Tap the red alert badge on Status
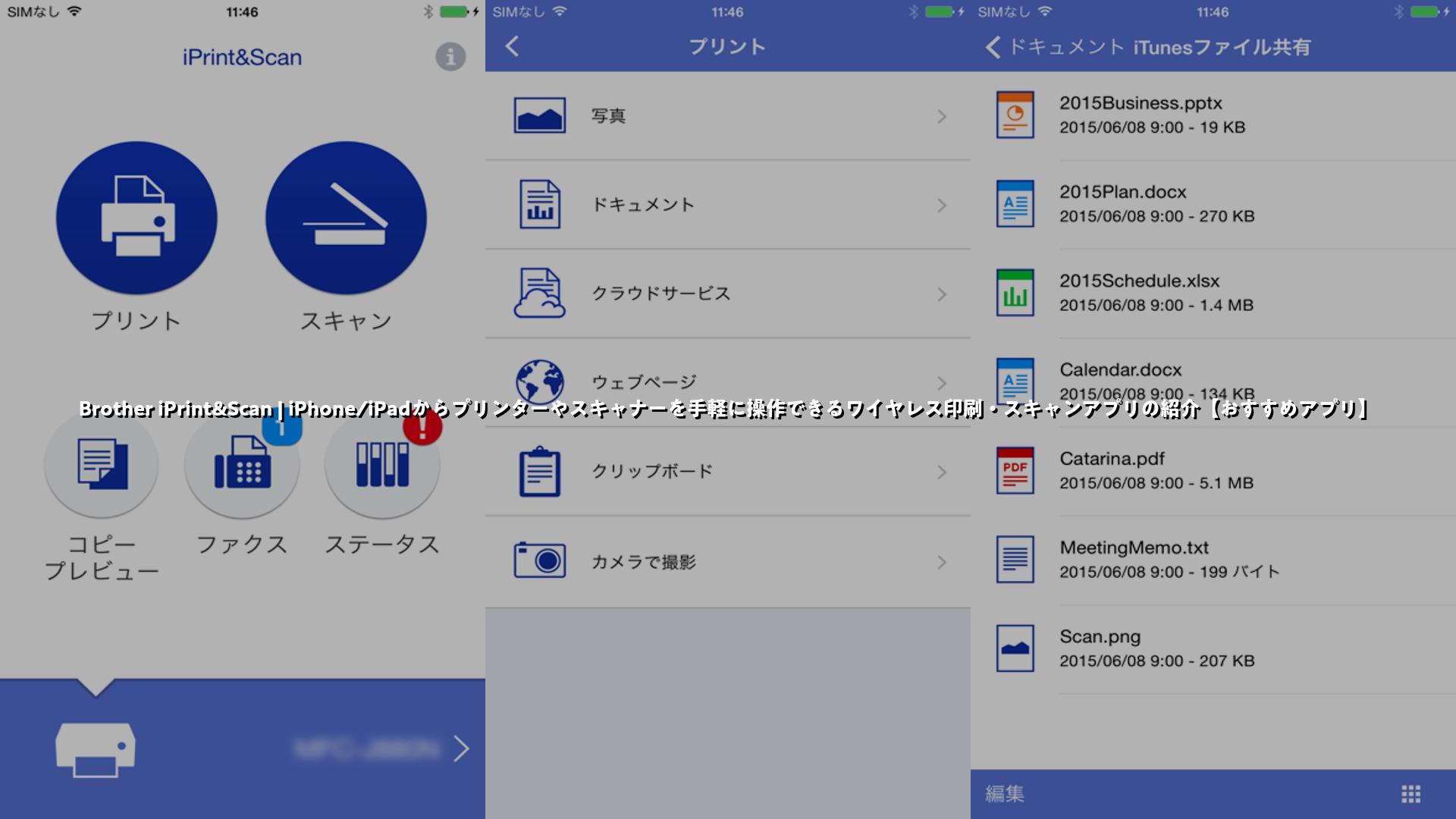Viewport: 1456px width, 819px height. [x=422, y=426]
